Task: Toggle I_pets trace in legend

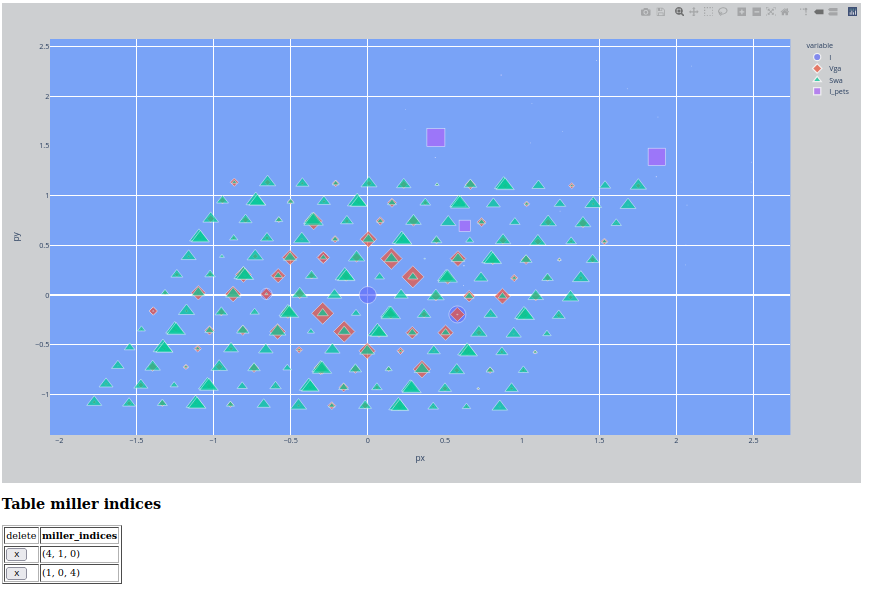Action: [x=831, y=91]
